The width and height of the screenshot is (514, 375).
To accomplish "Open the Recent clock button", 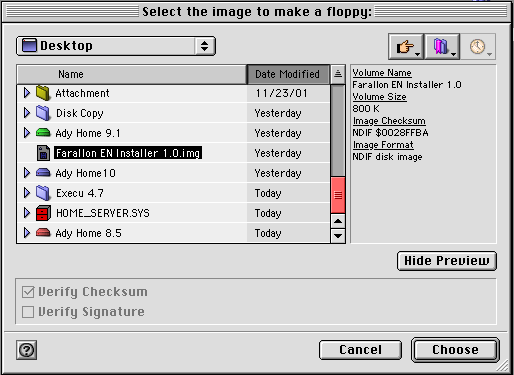I will point(478,46).
